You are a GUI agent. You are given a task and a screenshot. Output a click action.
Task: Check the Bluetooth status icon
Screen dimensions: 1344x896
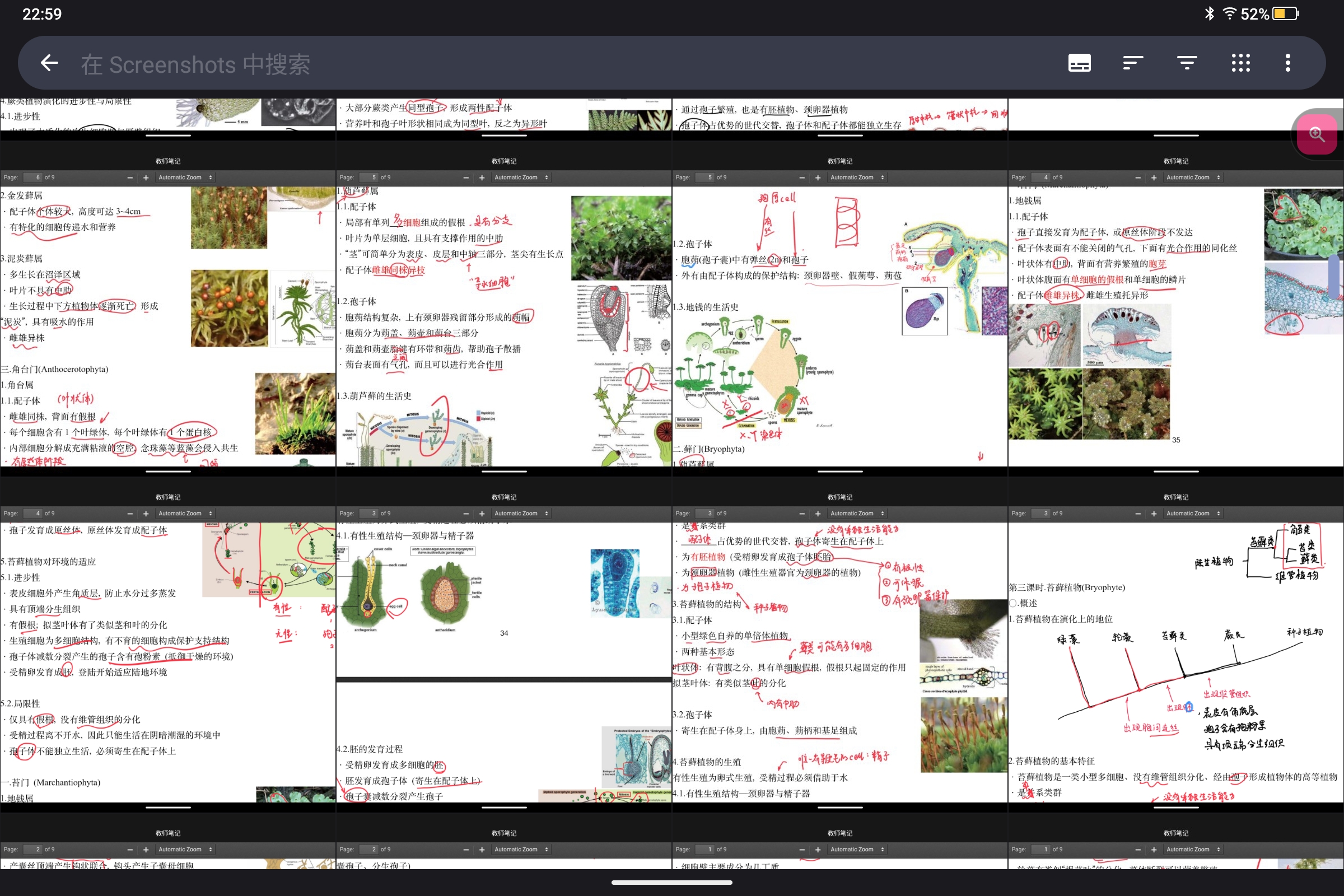pos(1209,13)
